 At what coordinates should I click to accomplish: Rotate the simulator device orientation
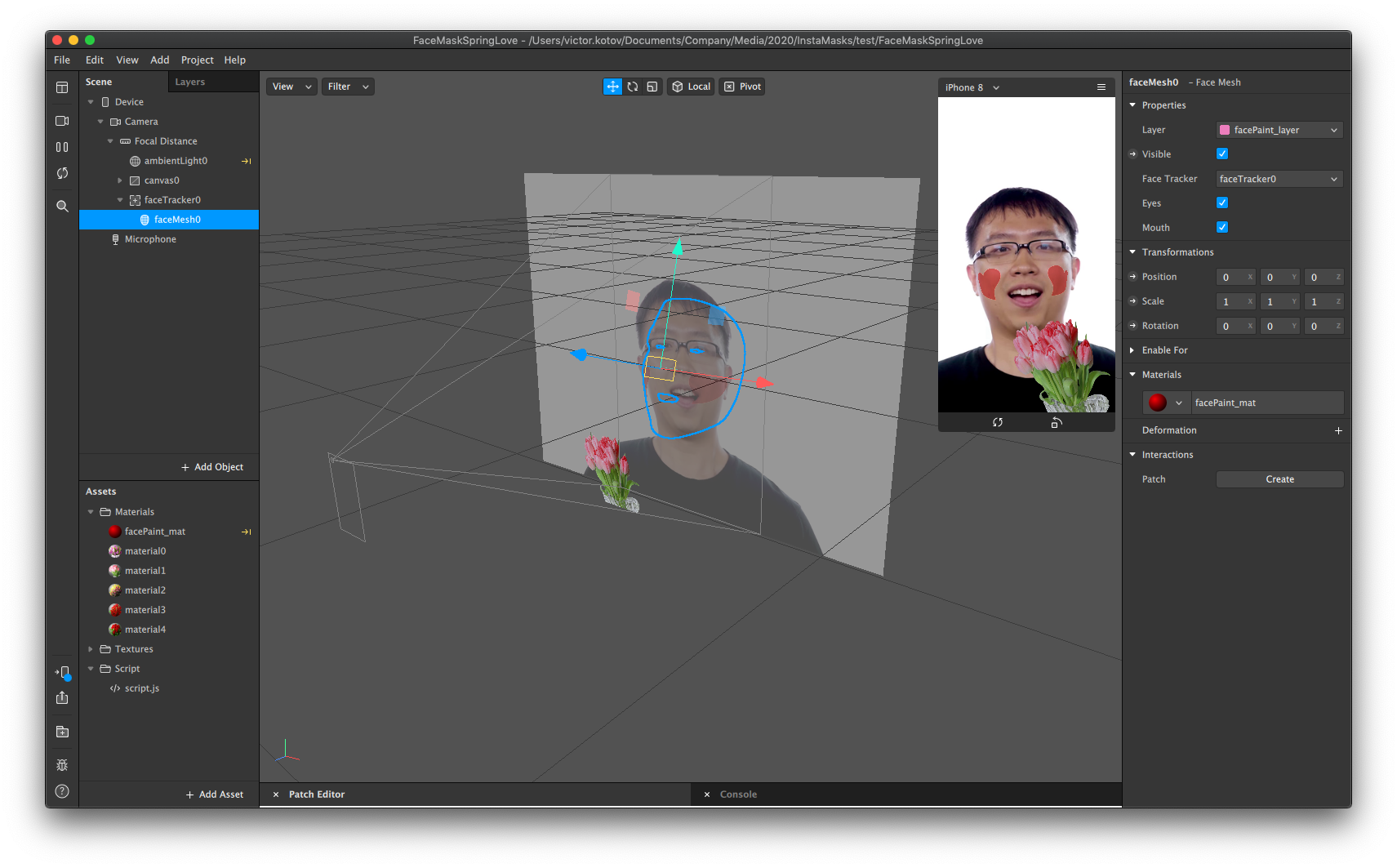[x=1057, y=422]
